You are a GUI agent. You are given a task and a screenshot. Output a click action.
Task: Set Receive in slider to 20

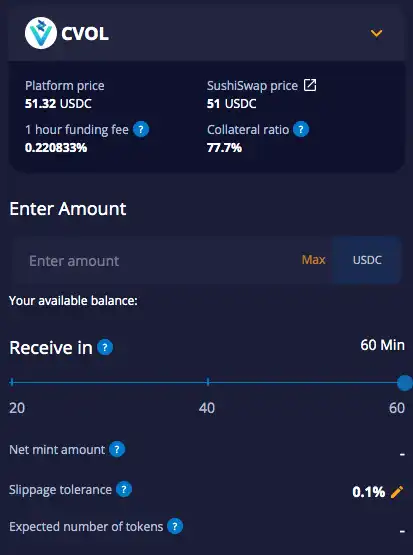pos(12,382)
